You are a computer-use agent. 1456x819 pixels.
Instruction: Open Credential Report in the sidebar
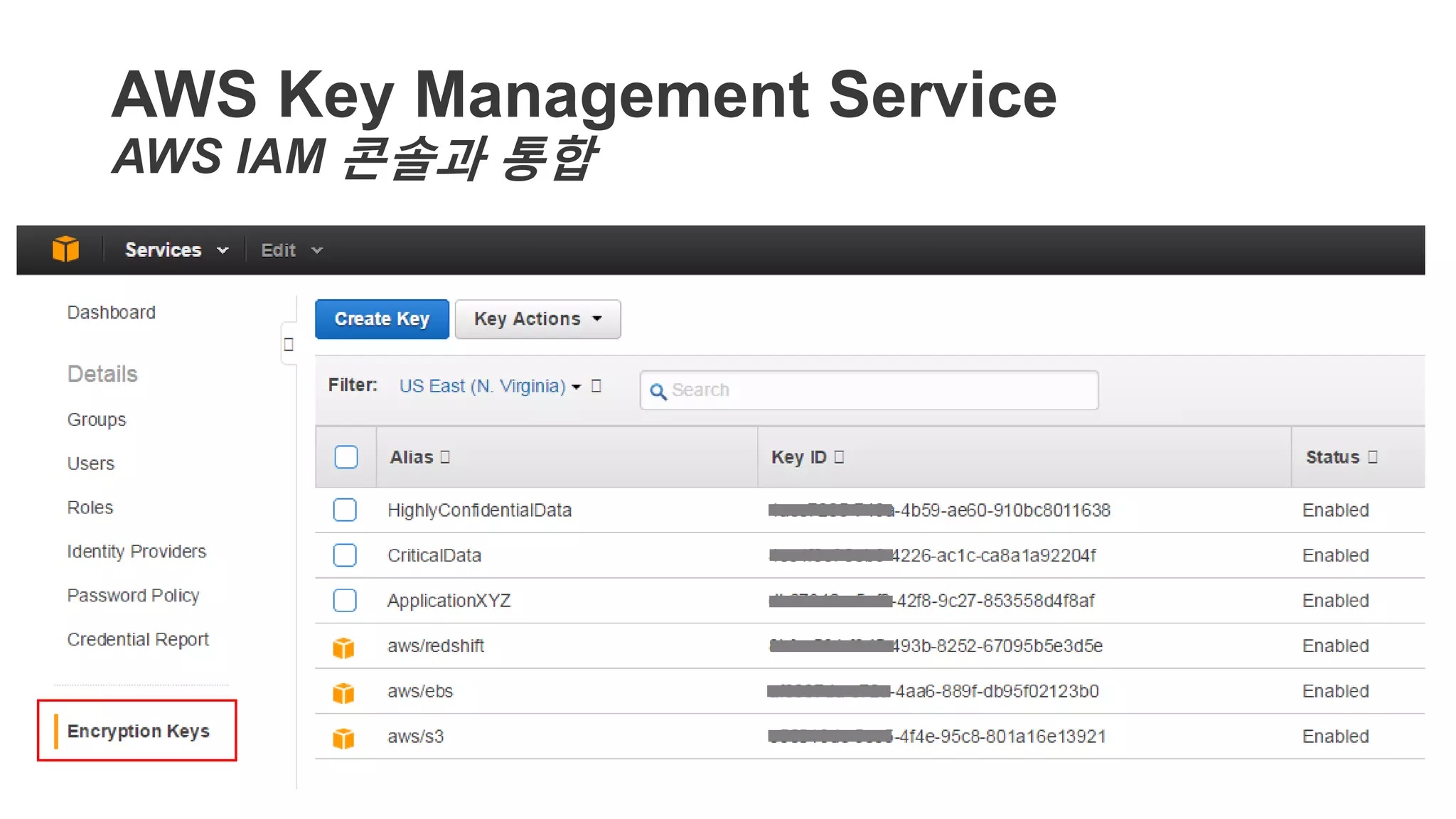click(x=138, y=640)
